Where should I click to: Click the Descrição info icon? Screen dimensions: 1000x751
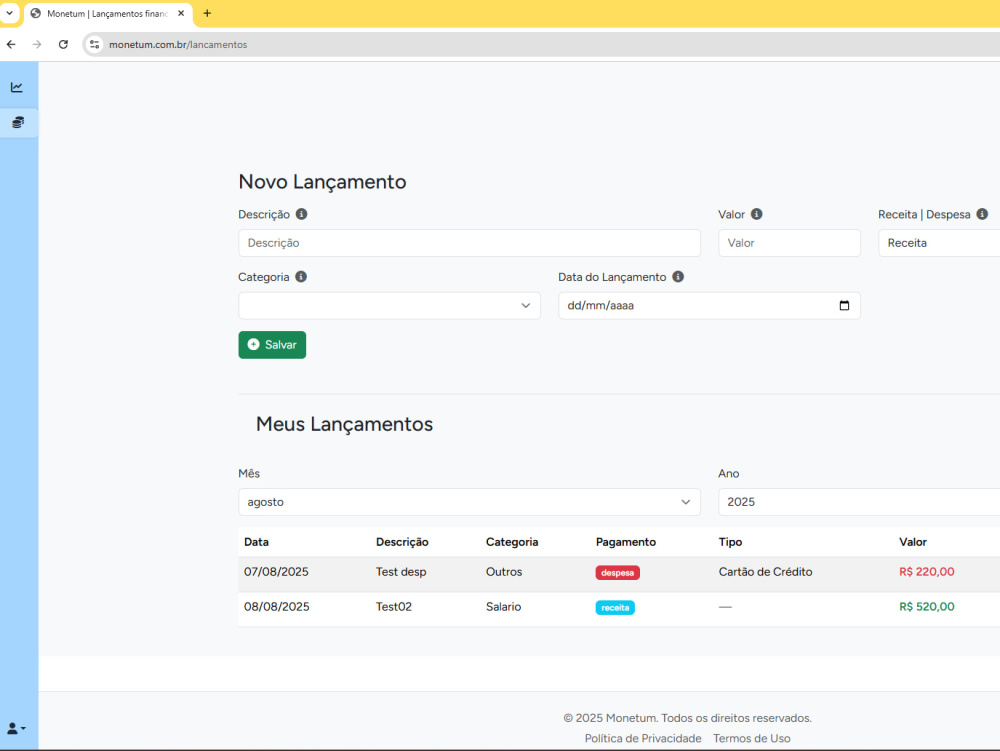[x=302, y=214]
